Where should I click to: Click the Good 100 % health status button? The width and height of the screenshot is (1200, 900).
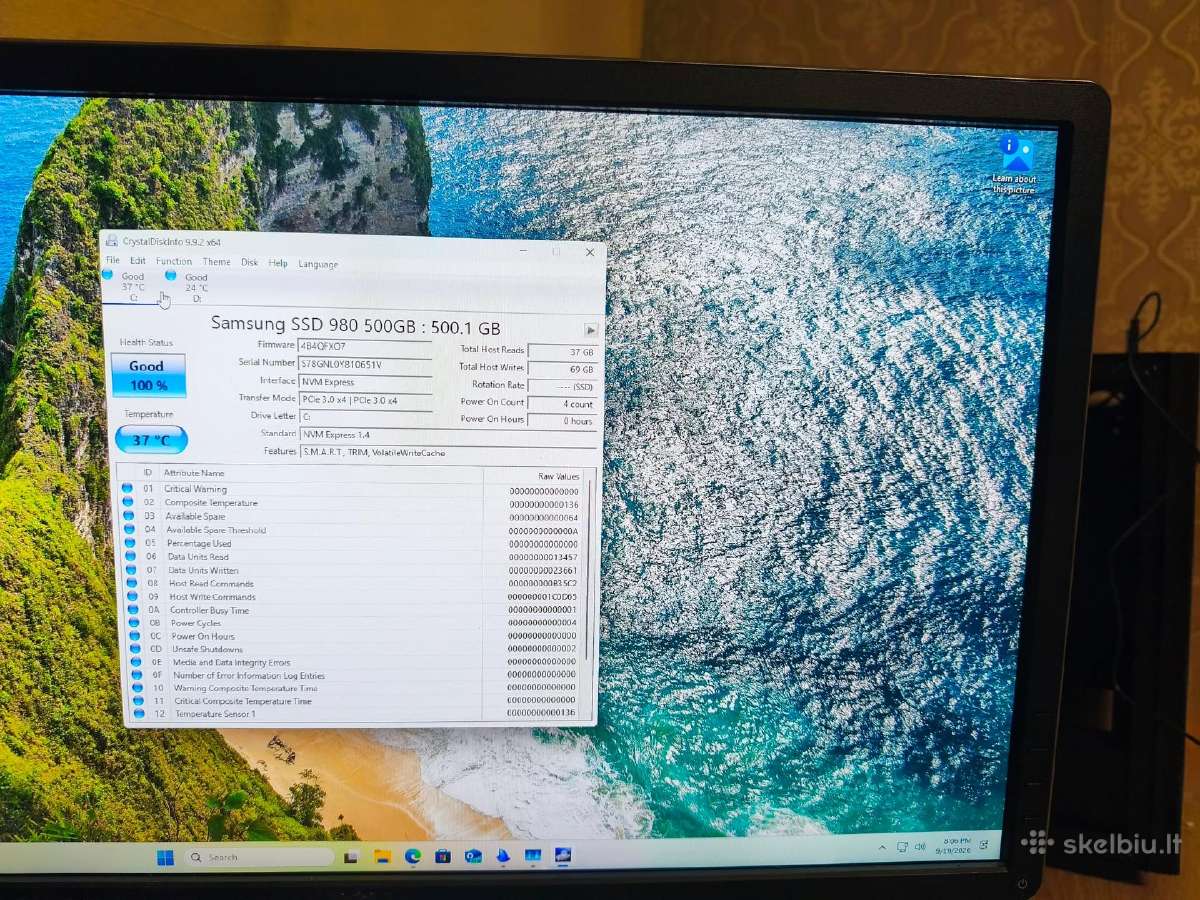tap(147, 375)
